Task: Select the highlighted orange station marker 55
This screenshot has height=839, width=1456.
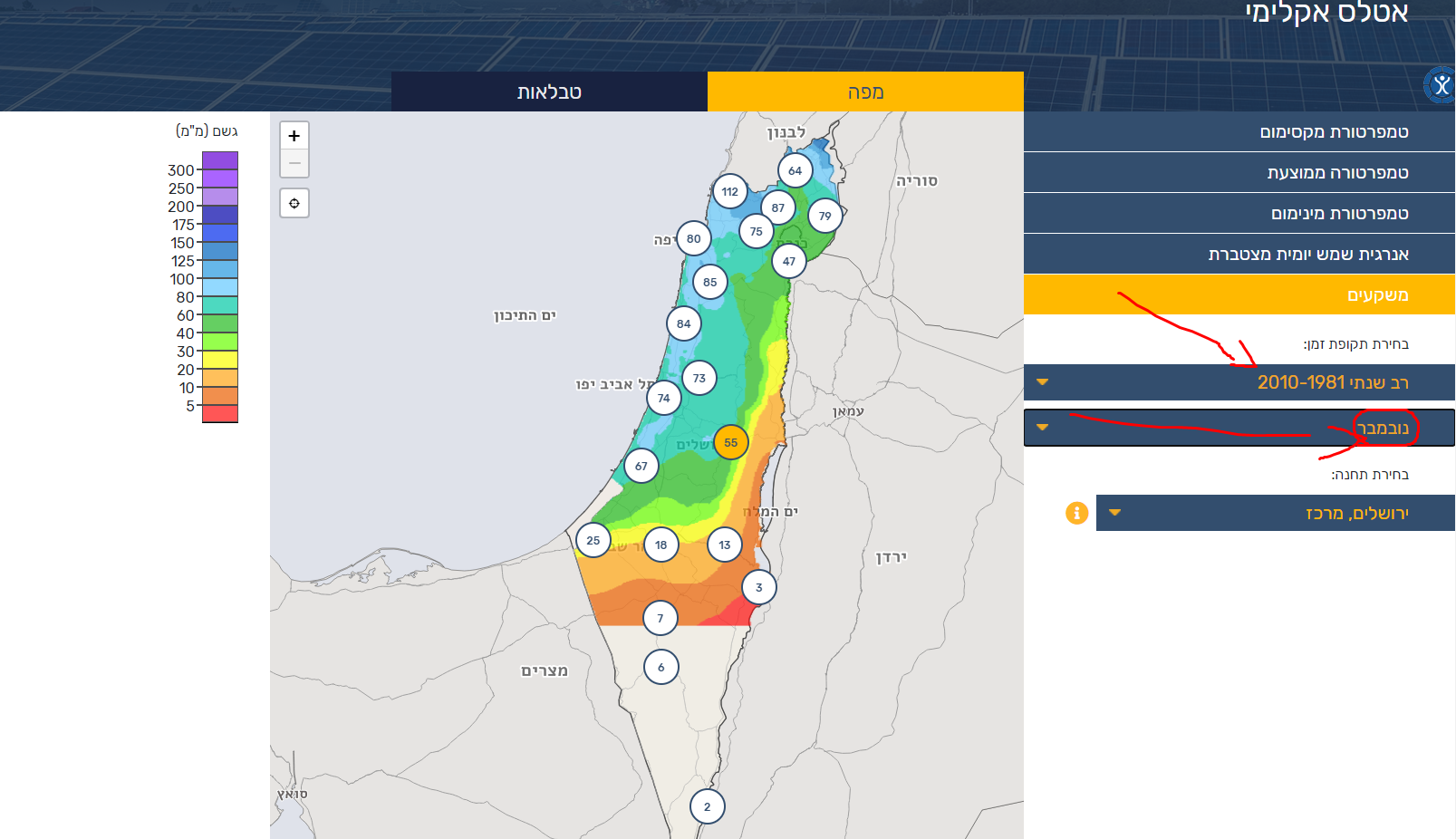Action: point(731,443)
